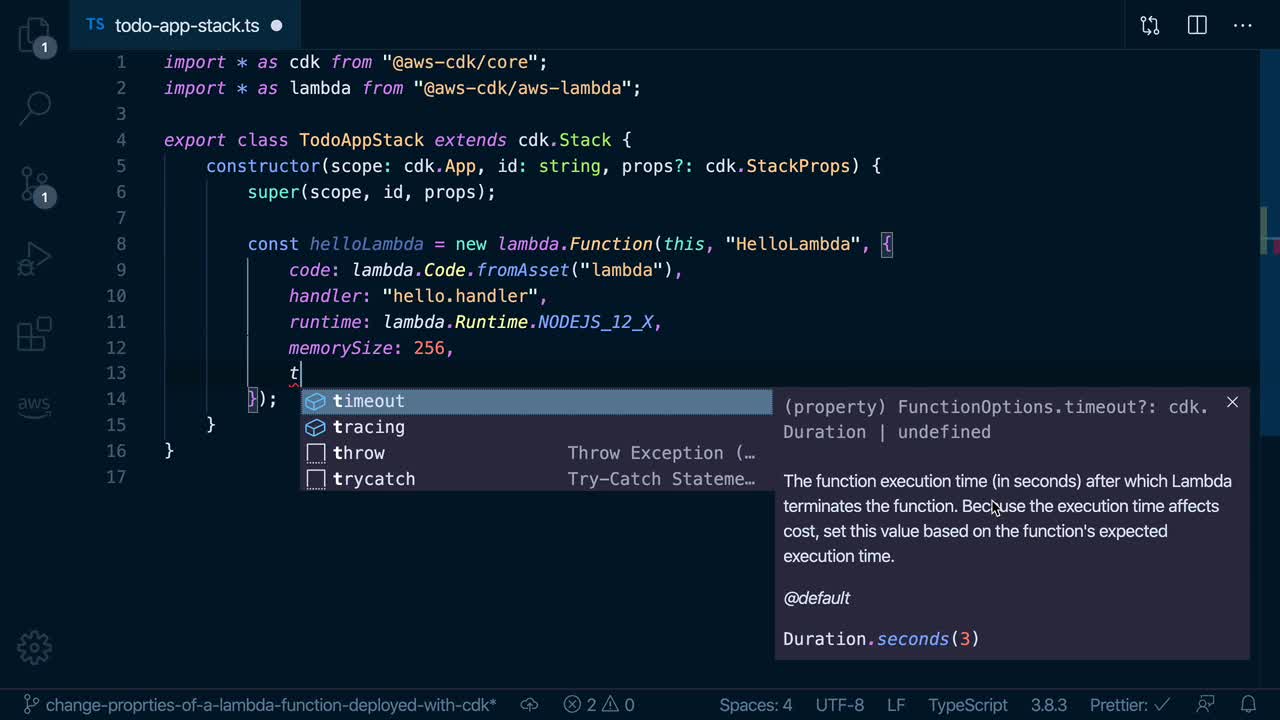Click the Manage settings gear icon
Image resolution: width=1280 pixels, height=720 pixels.
click(34, 647)
